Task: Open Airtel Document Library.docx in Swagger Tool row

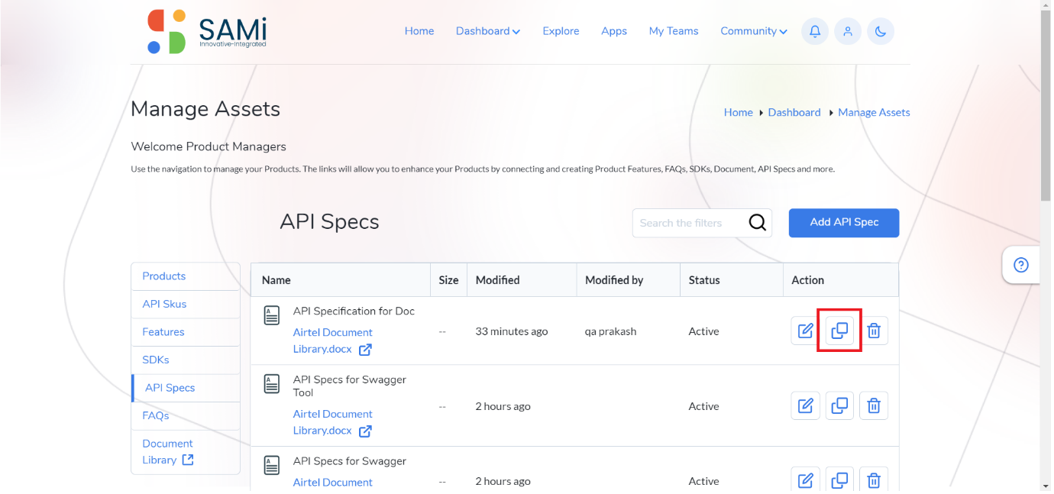Action: [333, 422]
